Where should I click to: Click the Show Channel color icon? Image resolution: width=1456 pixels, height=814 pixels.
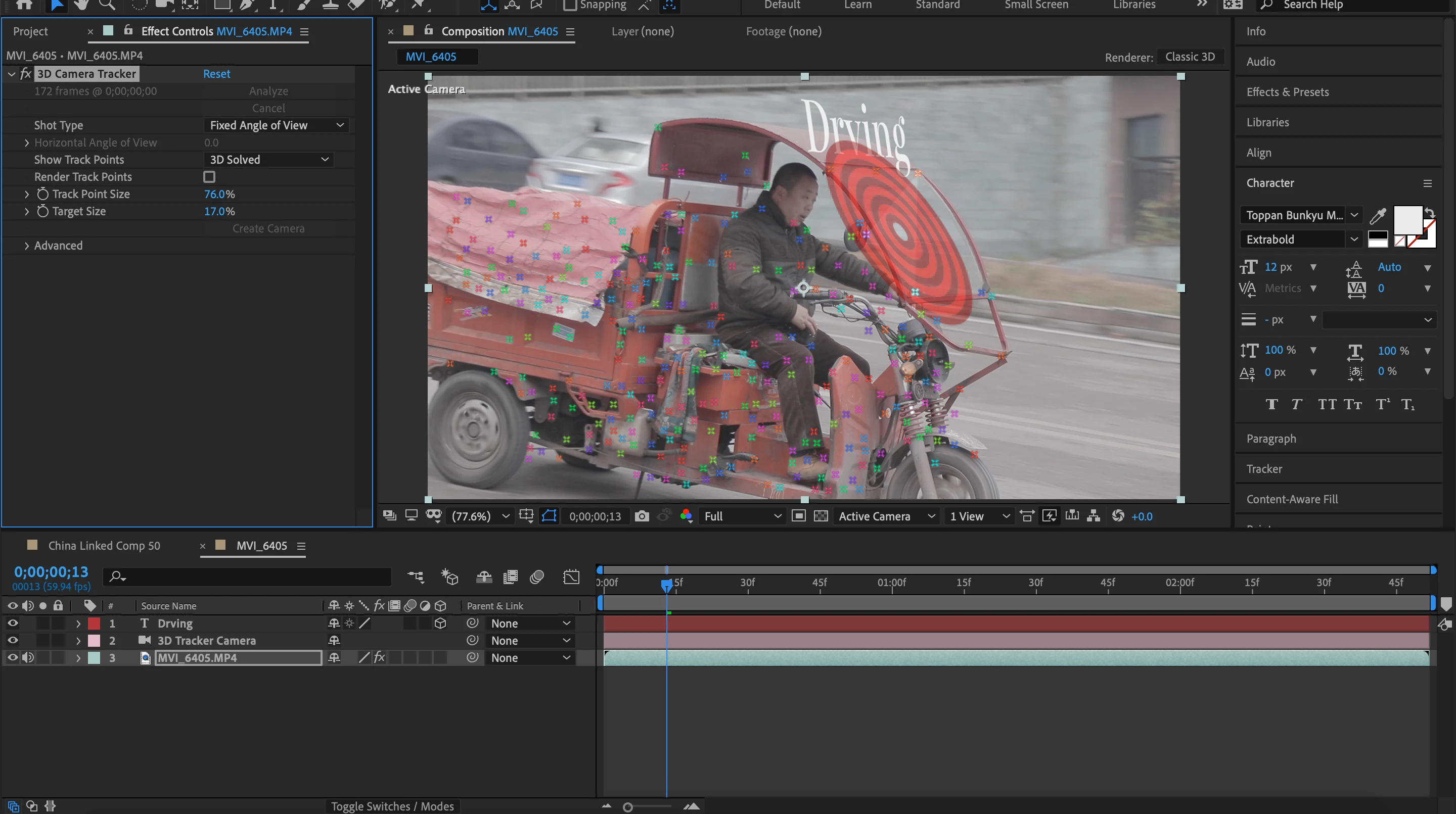click(x=686, y=516)
